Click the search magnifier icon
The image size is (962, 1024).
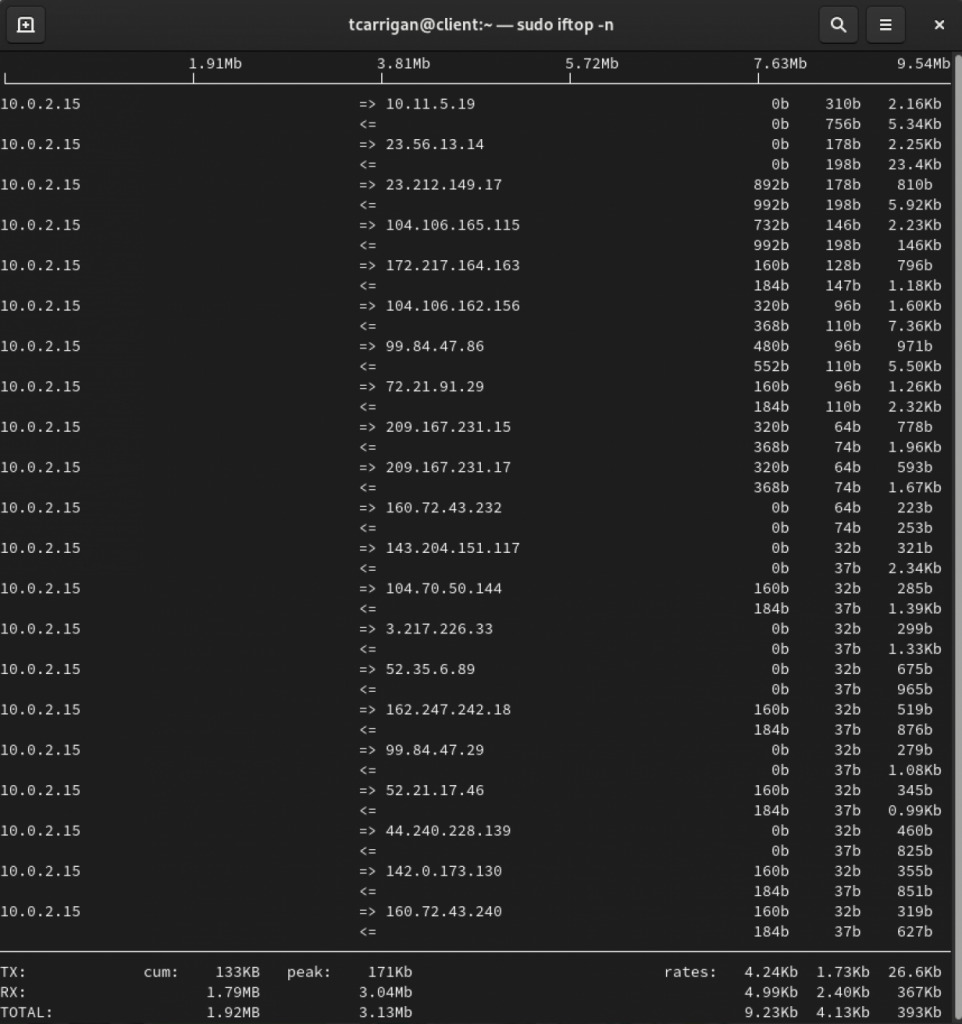838,25
